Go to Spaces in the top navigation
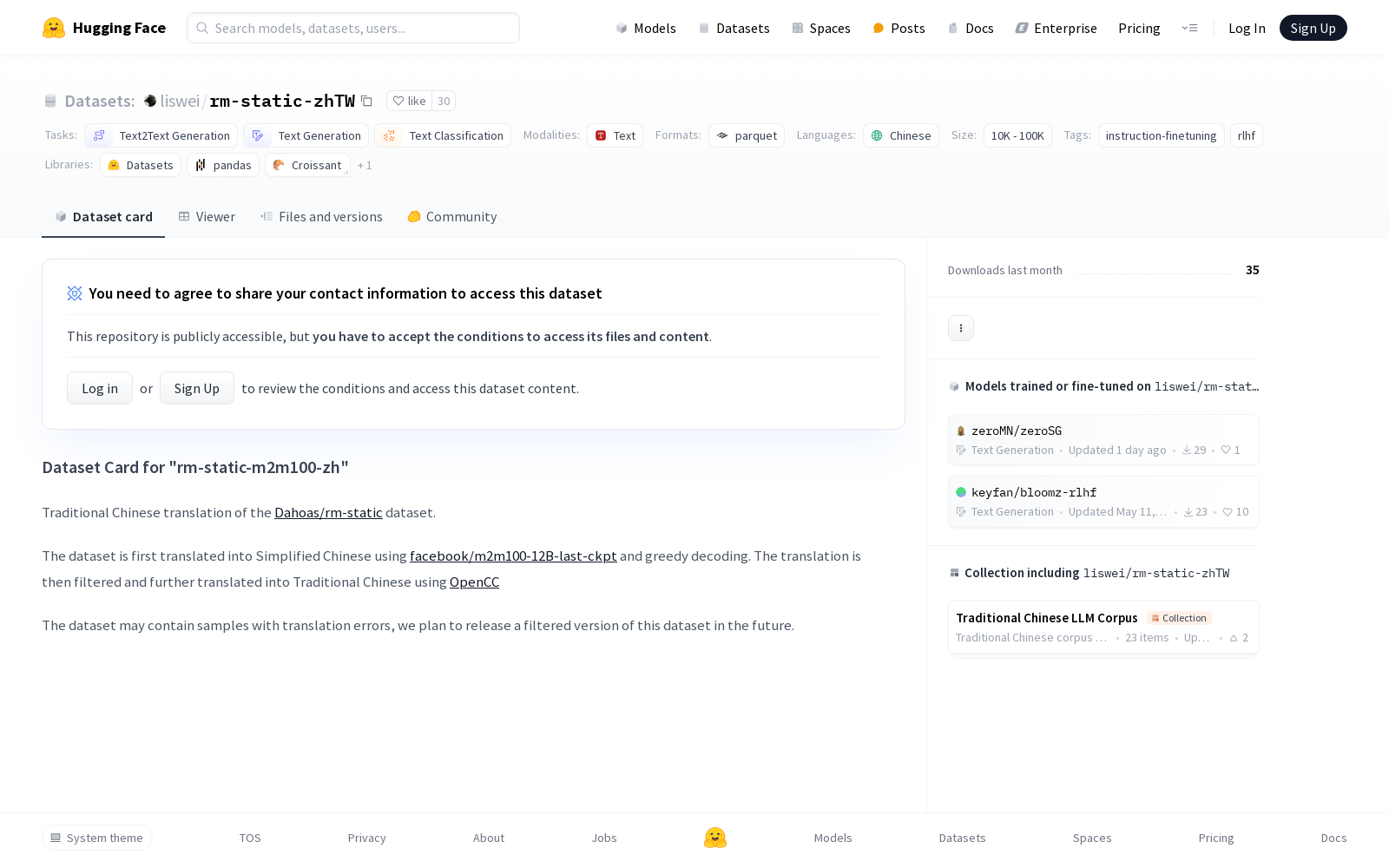Screen dimensions: 1389x868 click(x=821, y=28)
